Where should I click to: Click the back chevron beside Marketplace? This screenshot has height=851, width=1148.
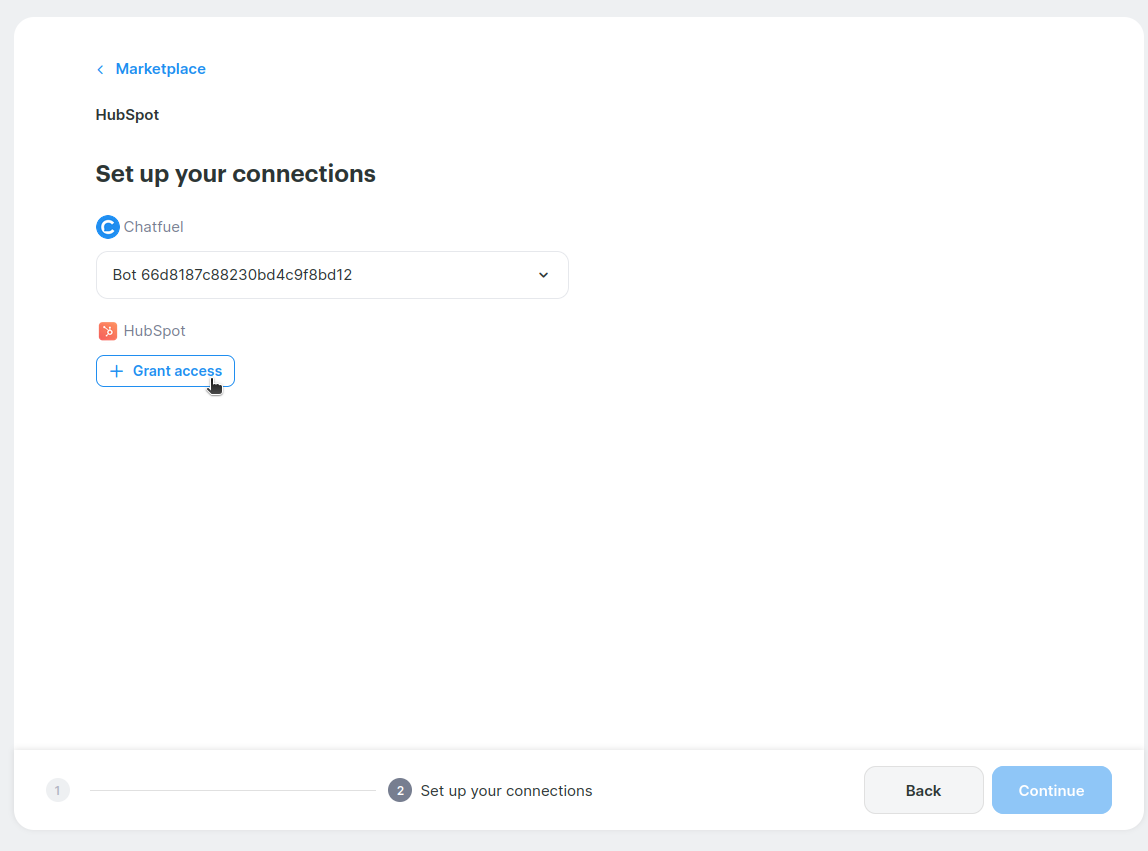(100, 69)
